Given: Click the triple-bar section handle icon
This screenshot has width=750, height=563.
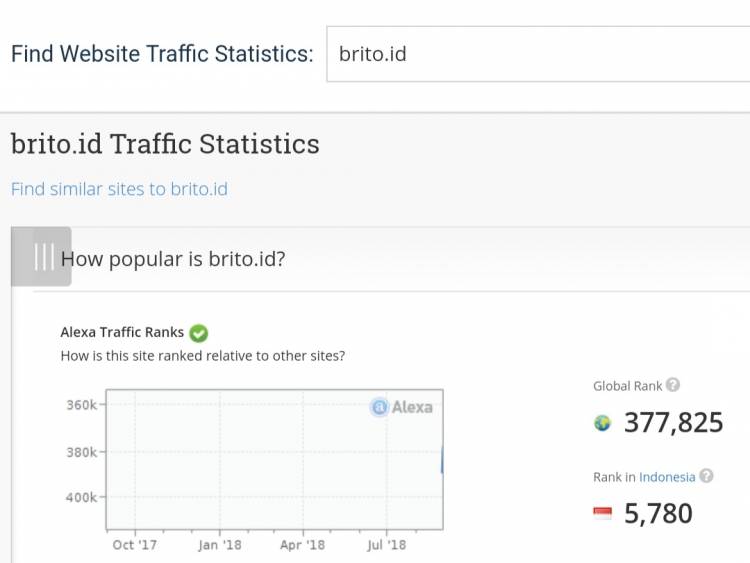Looking at the screenshot, I should 43,257.
